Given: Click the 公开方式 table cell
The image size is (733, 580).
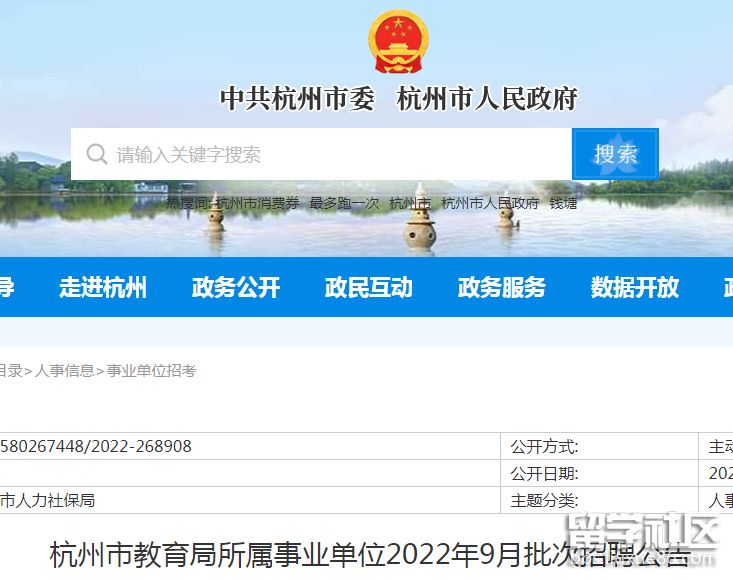Looking at the screenshot, I should (x=545, y=447).
